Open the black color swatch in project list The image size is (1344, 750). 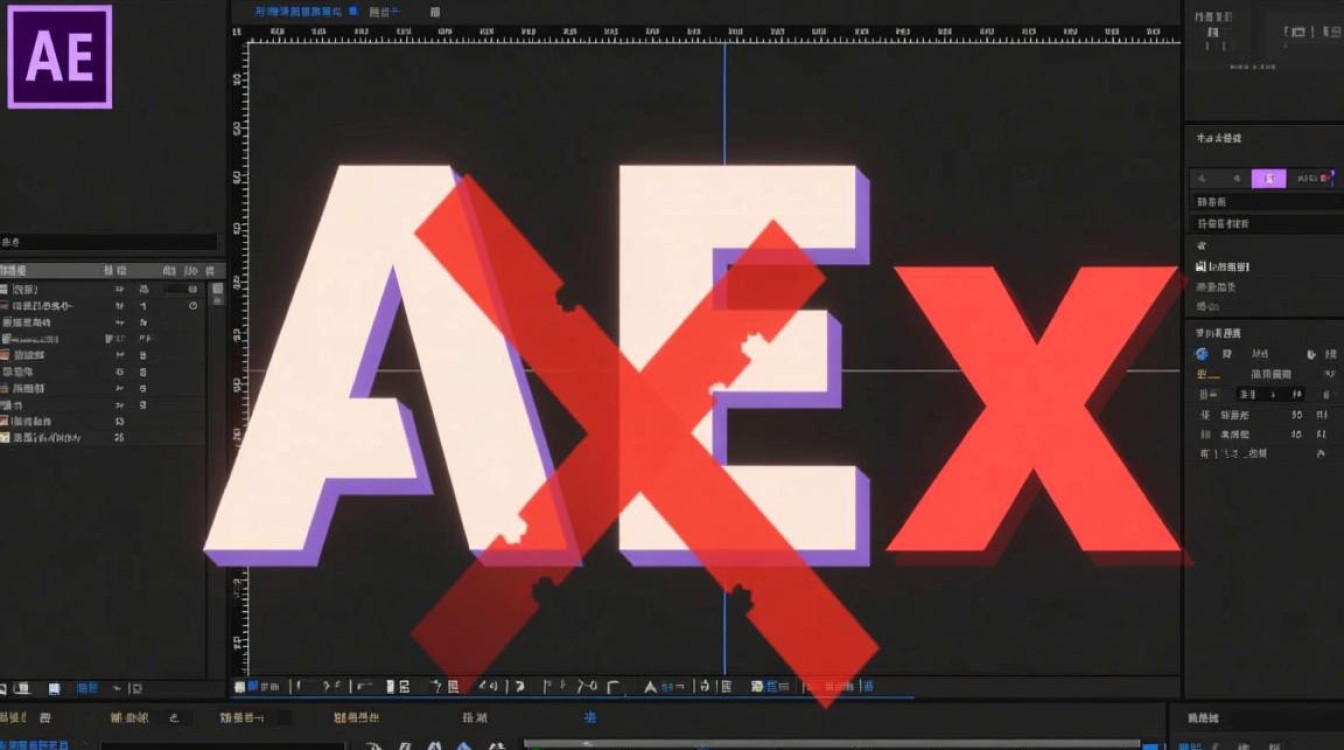point(176,289)
